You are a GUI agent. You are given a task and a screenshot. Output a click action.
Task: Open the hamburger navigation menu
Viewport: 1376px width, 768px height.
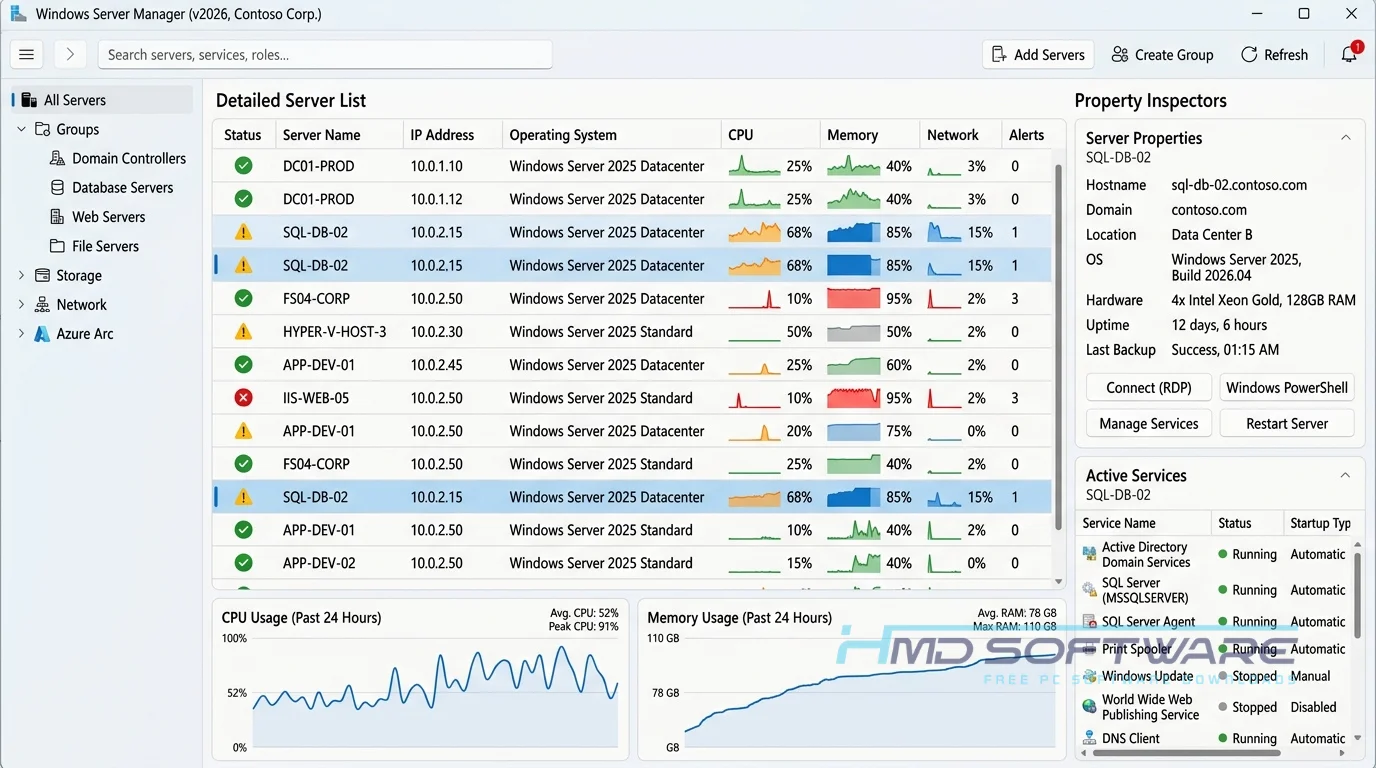(x=27, y=55)
